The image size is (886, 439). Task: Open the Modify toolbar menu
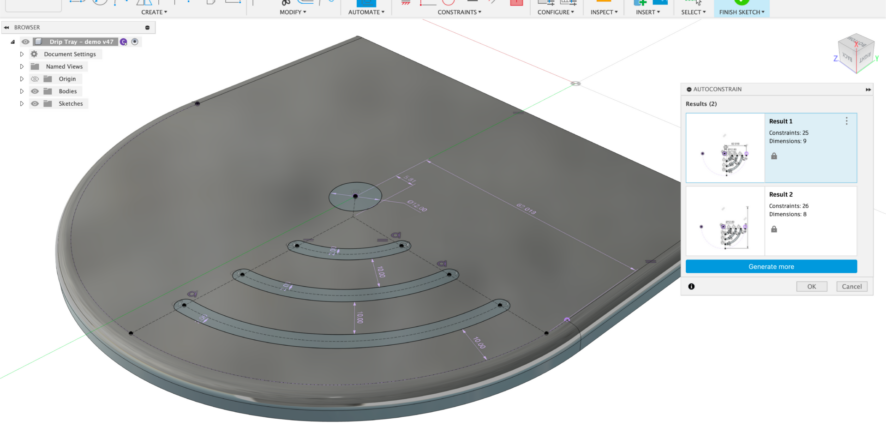[293, 12]
